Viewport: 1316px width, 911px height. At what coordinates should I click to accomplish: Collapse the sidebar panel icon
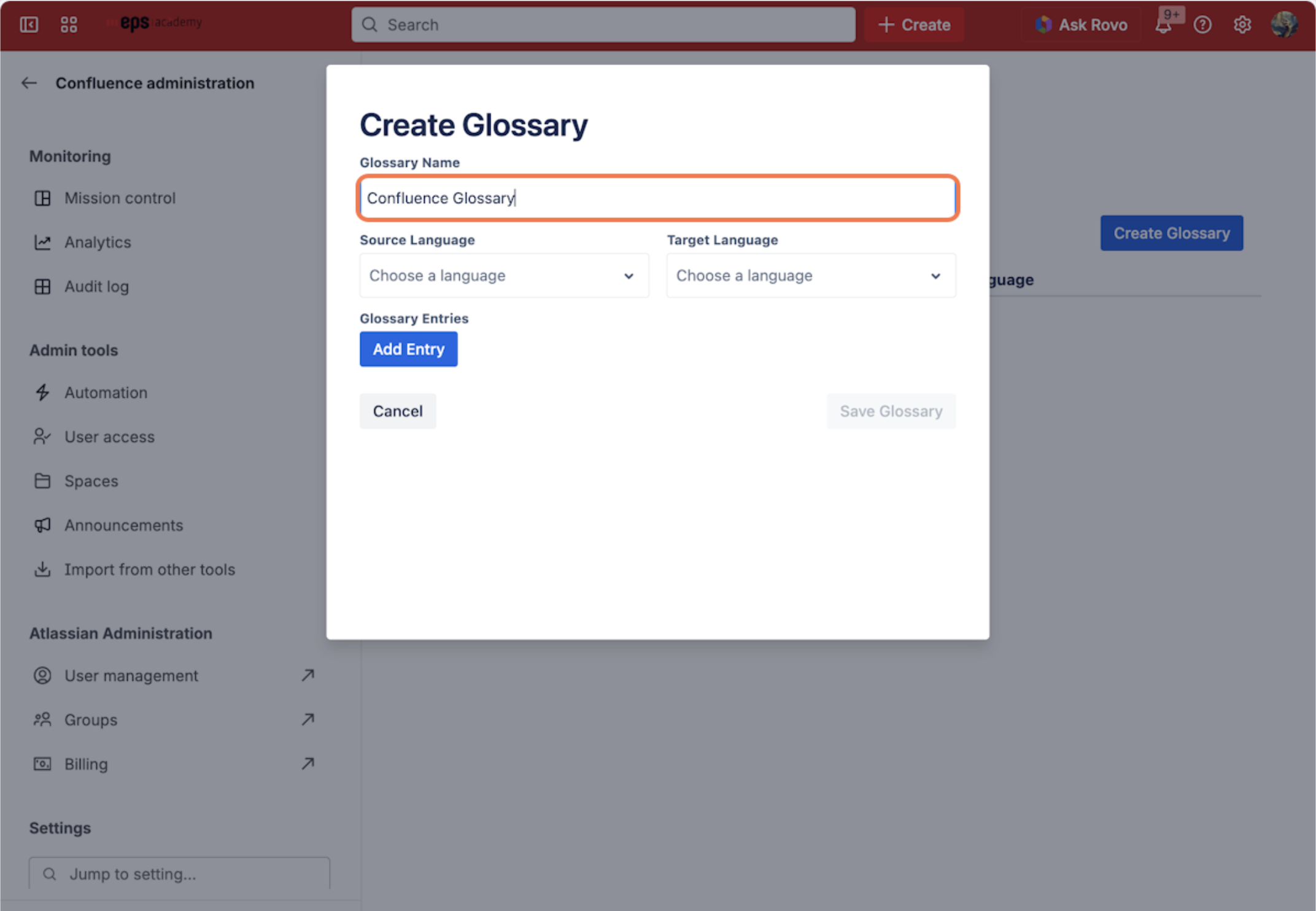[x=29, y=25]
